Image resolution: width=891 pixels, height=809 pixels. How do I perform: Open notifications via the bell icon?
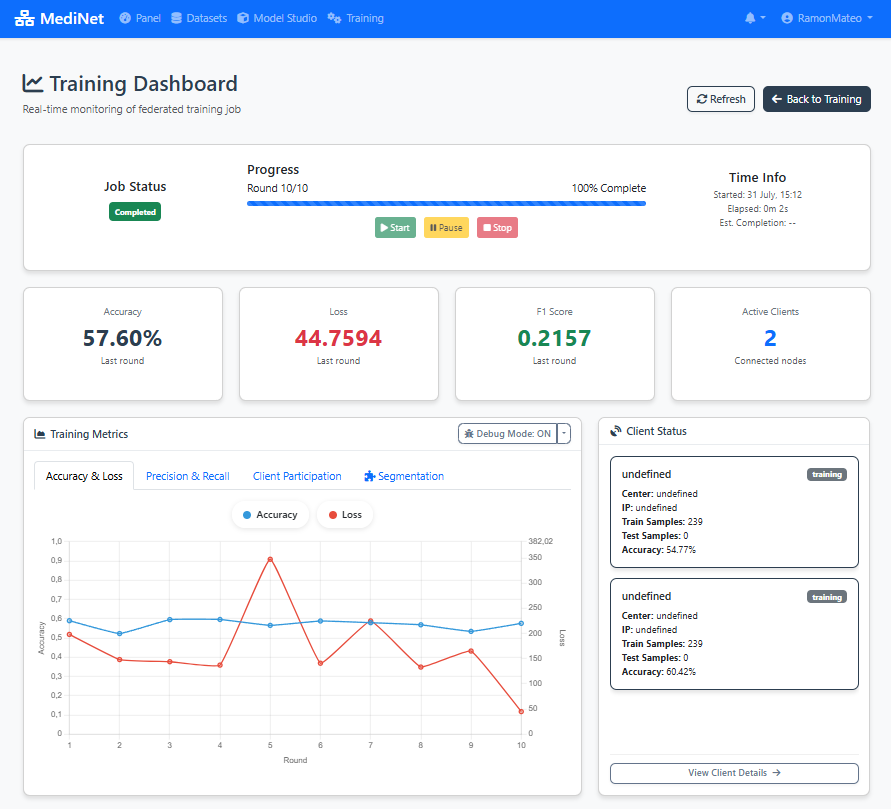751,17
